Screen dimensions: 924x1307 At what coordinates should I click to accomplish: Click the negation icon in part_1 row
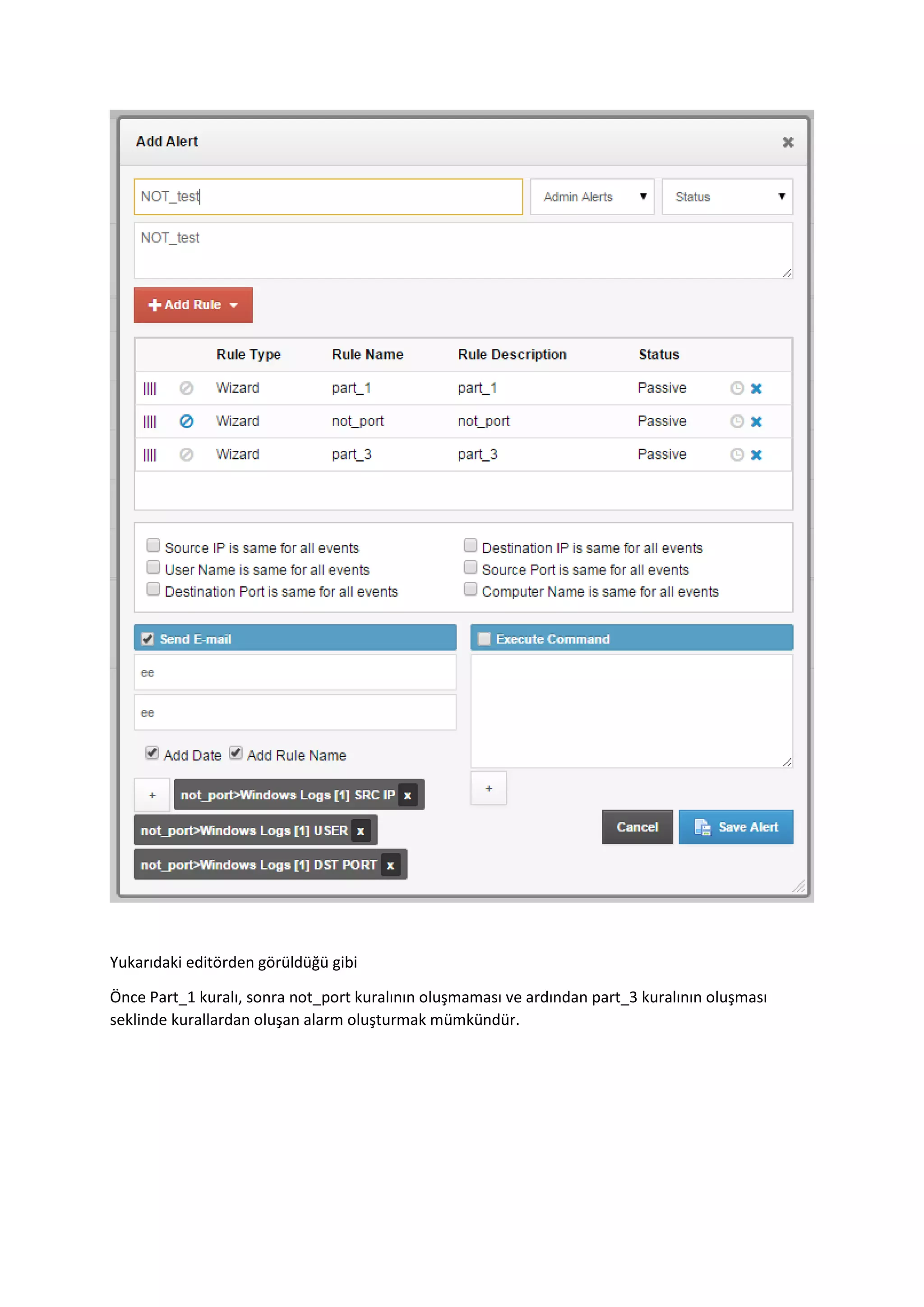pyautogui.click(x=187, y=388)
